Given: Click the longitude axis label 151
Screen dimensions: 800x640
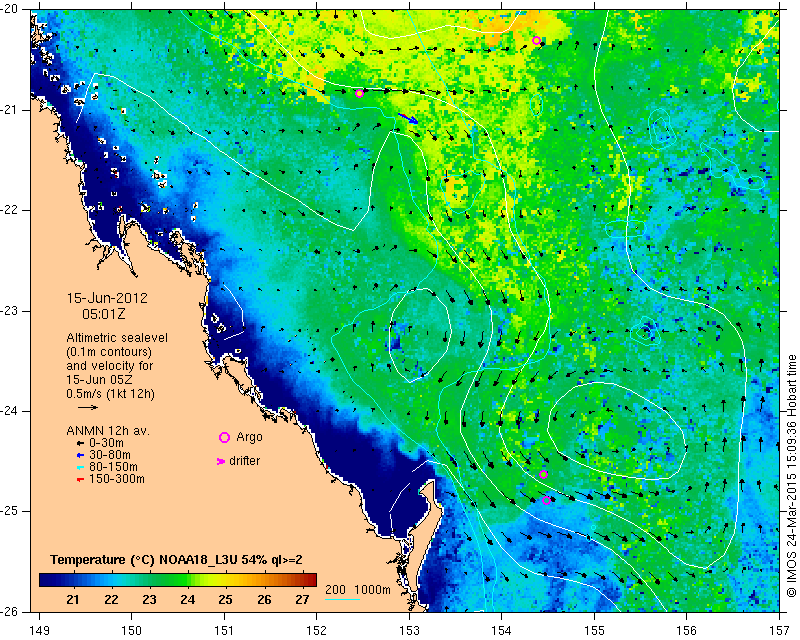Looking at the screenshot, I should 224,631.
